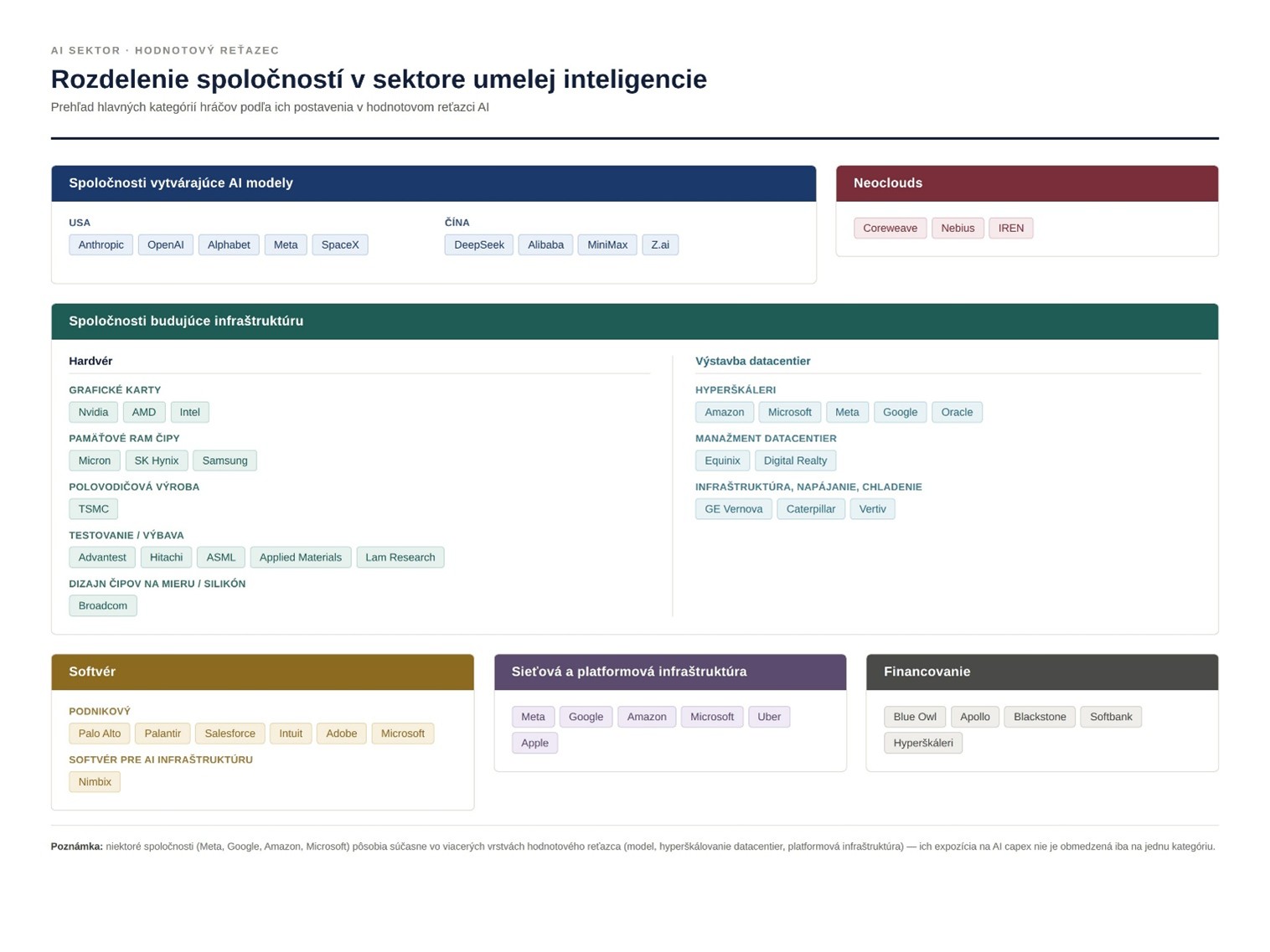The height and width of the screenshot is (952, 1270).
Task: Click the Broadcom chip
Action: [x=103, y=606]
